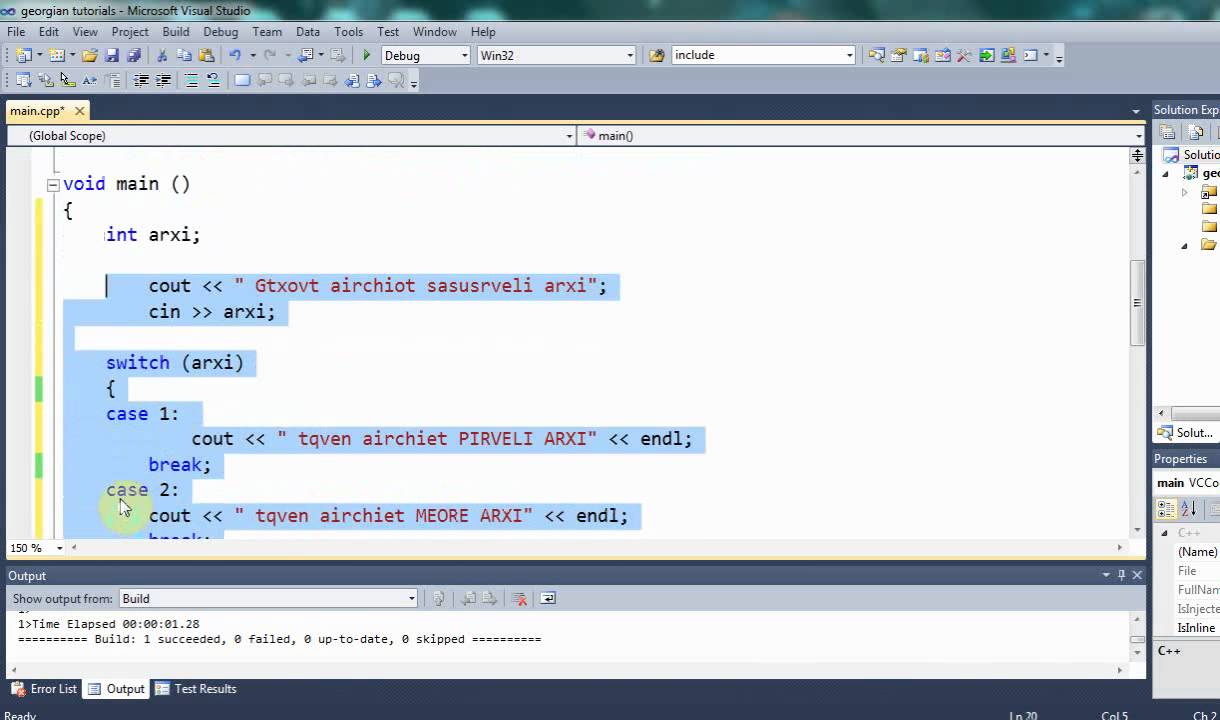Click the Navigate Backward icon
Screen dimensions: 1220x720
305,55
